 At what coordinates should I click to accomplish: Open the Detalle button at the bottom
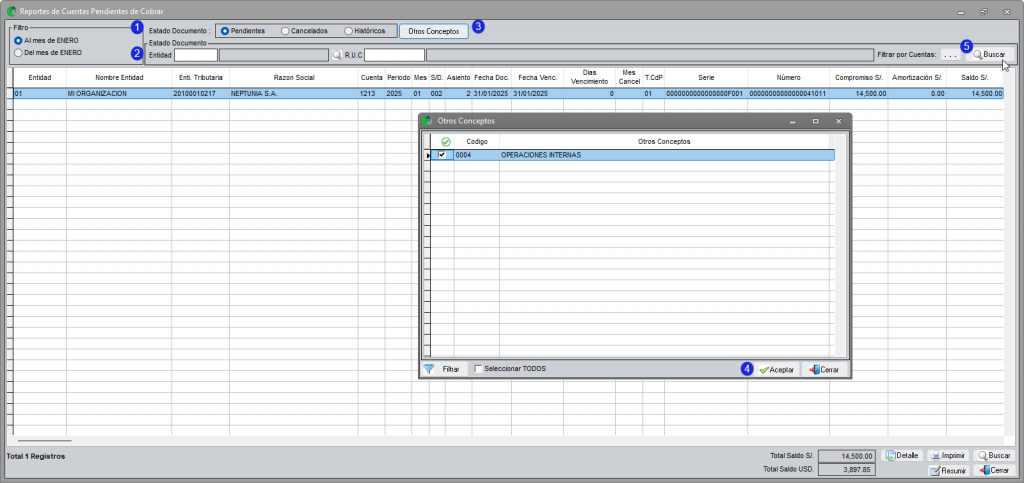pos(903,456)
